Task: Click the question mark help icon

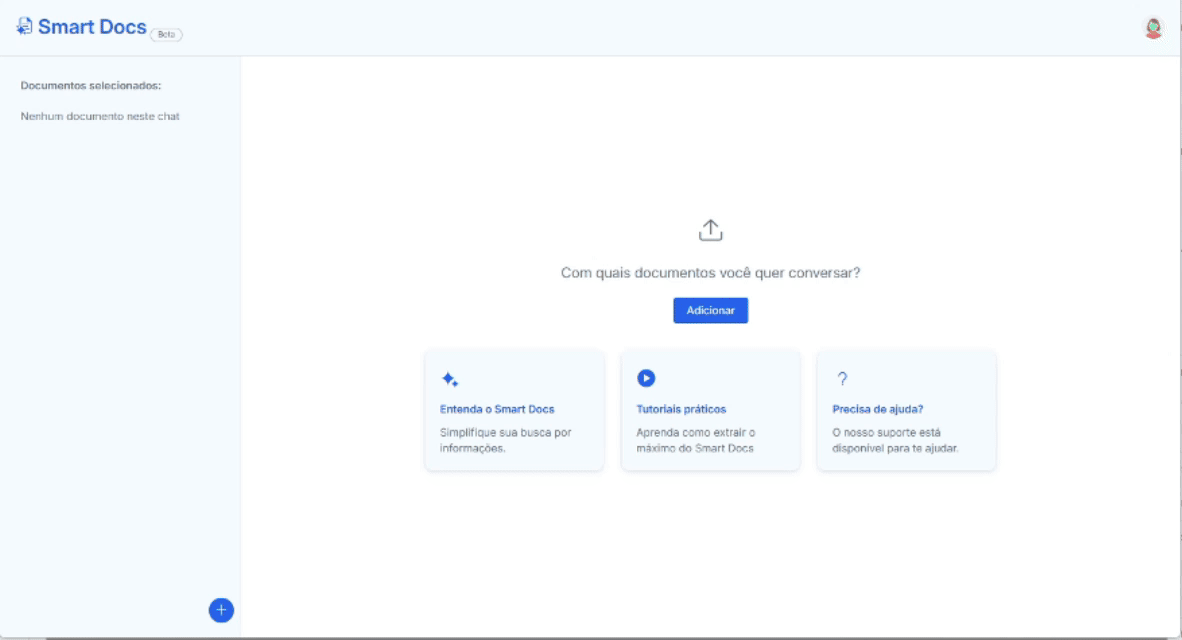Action: pos(842,378)
